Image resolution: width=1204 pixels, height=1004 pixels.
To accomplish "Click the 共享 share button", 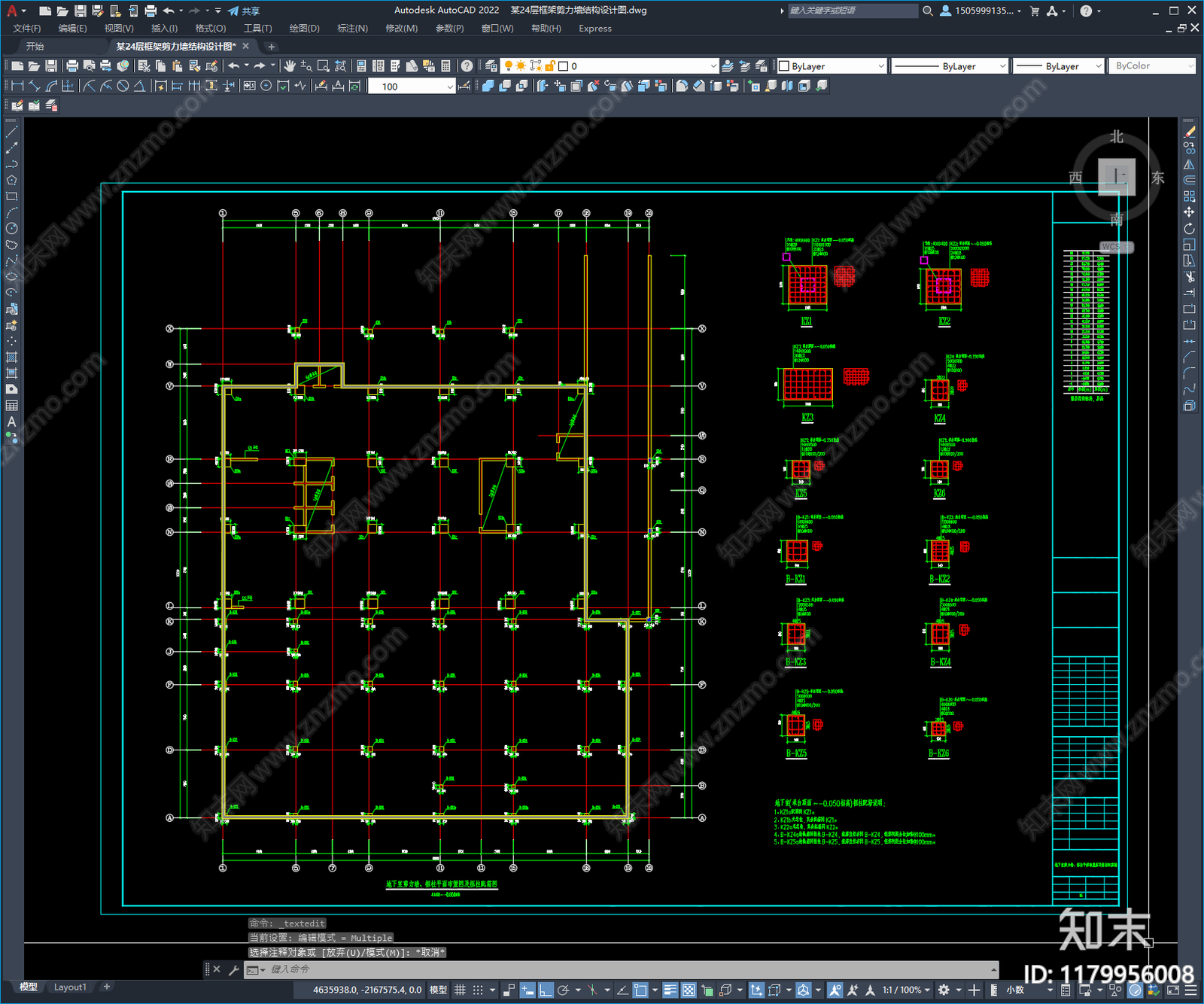I will (245, 11).
